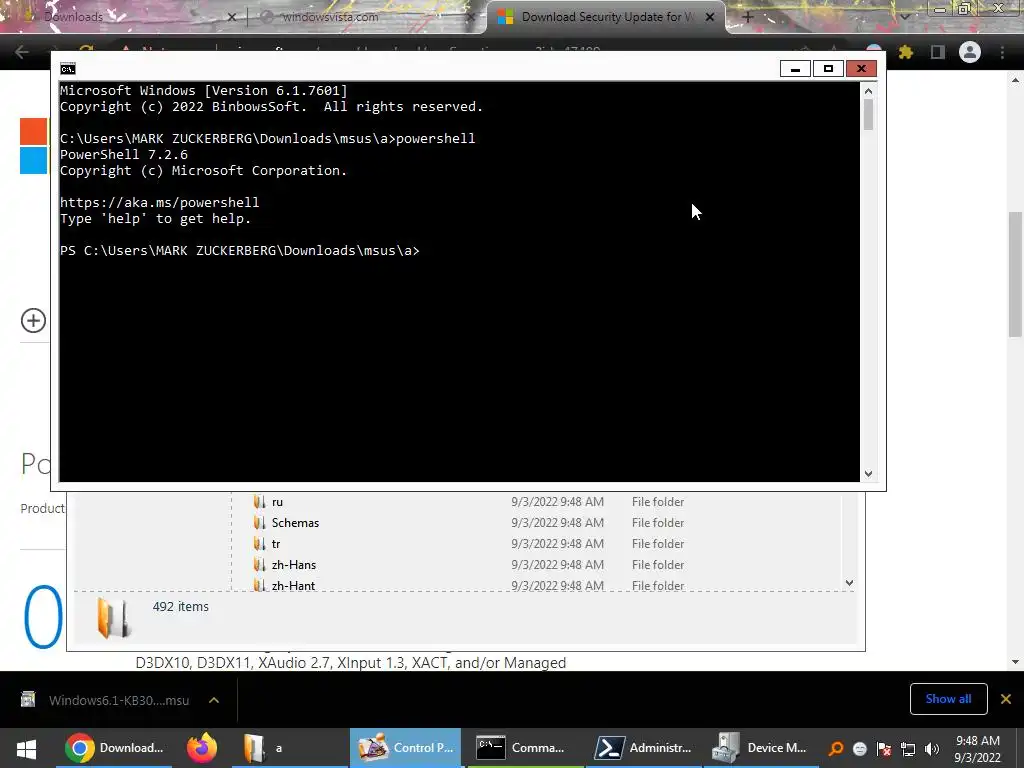Open the Windows Start button
This screenshot has height=768, width=1024.
pyautogui.click(x=26, y=748)
